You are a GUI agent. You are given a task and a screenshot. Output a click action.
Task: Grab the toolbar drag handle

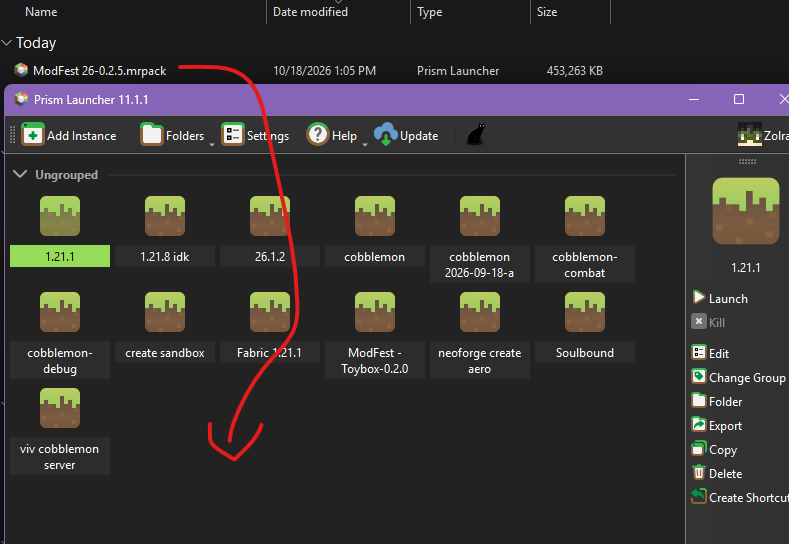[x=13, y=135]
